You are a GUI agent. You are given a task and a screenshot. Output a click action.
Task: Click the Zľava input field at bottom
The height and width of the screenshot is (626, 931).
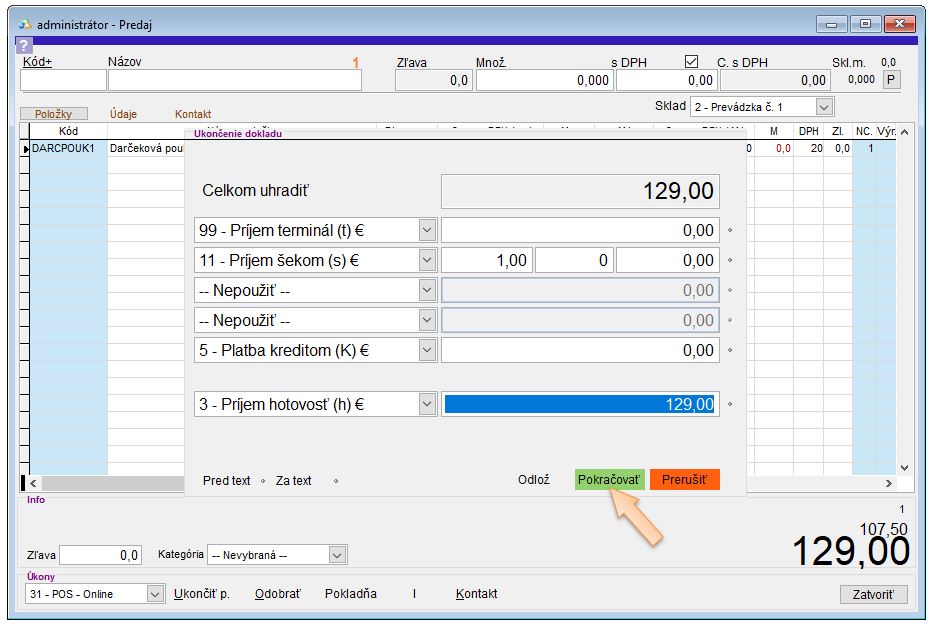tap(101, 555)
